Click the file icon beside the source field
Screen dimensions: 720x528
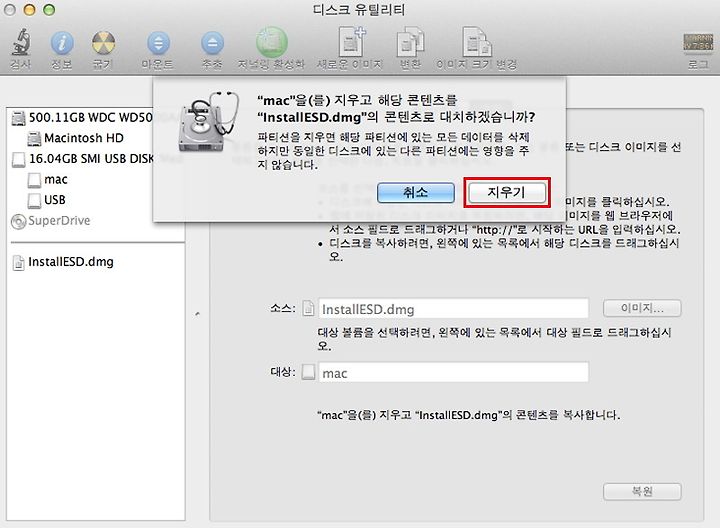pyautogui.click(x=309, y=309)
